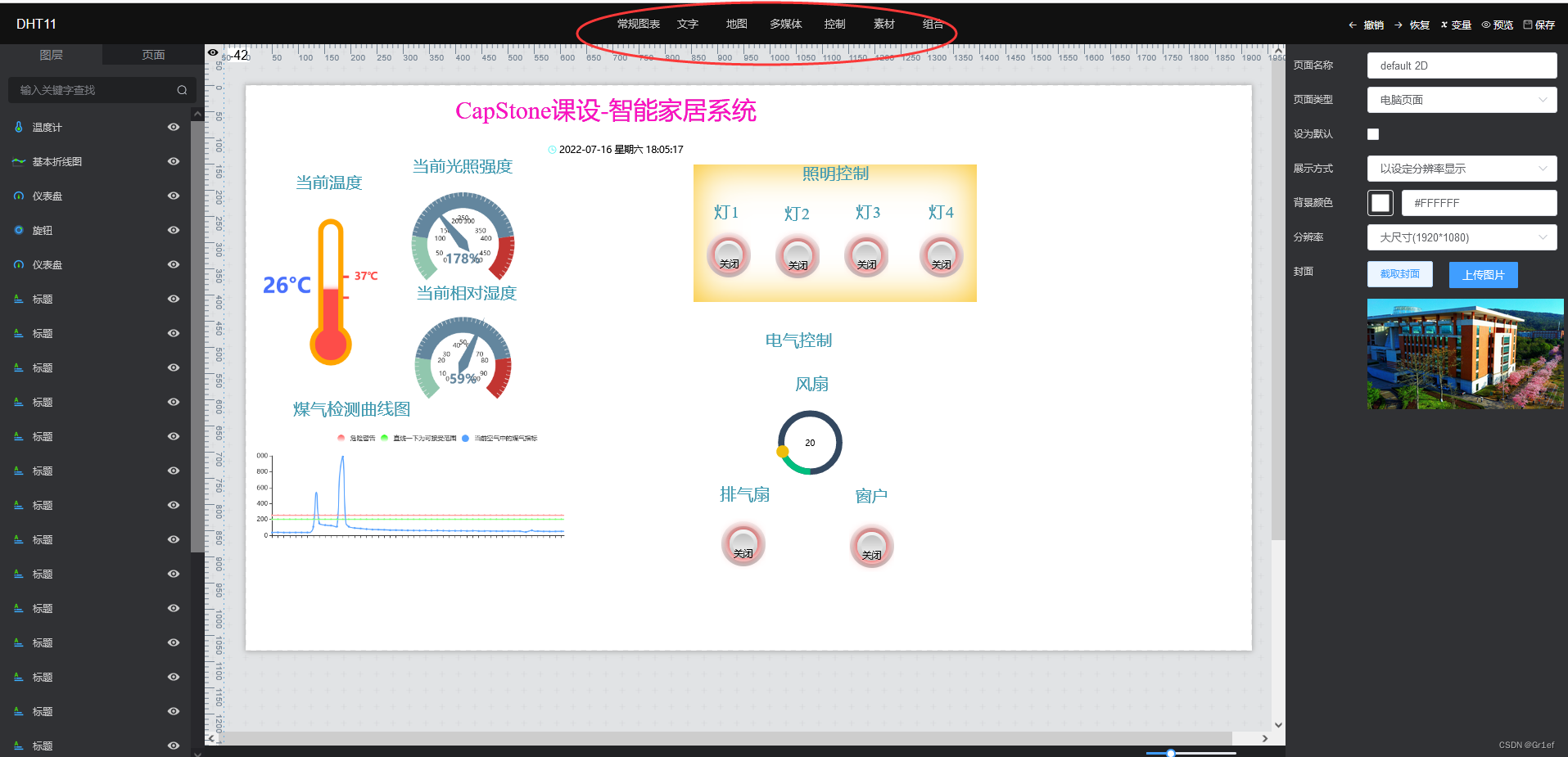Click the page name input showing default 2D
Image resolution: width=1568 pixels, height=757 pixels.
point(1462,65)
